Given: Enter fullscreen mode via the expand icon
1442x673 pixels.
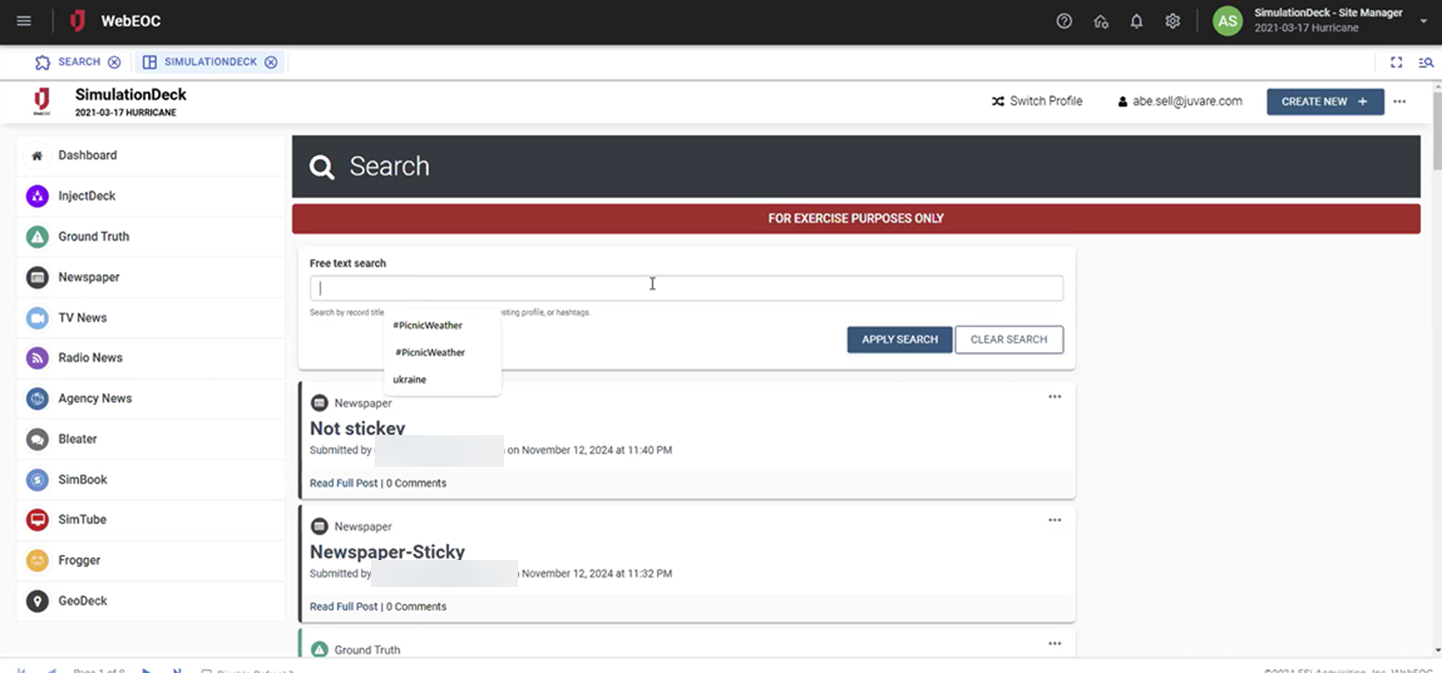Looking at the screenshot, I should [1397, 62].
